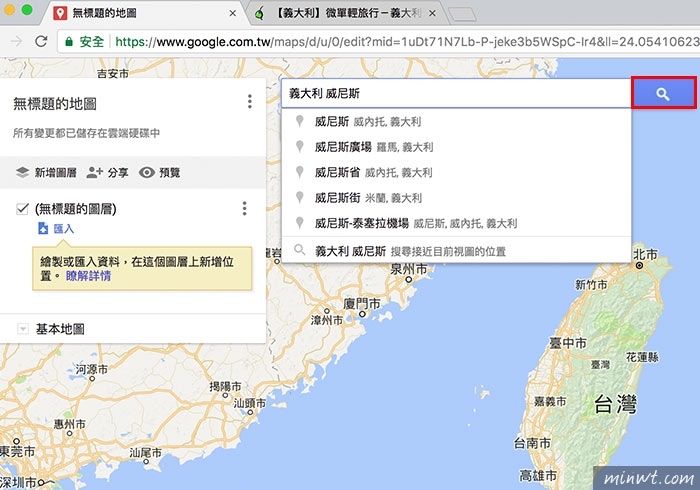The height and width of the screenshot is (490, 700).
Task: Click the 分享 share icon
Action: coord(95,172)
